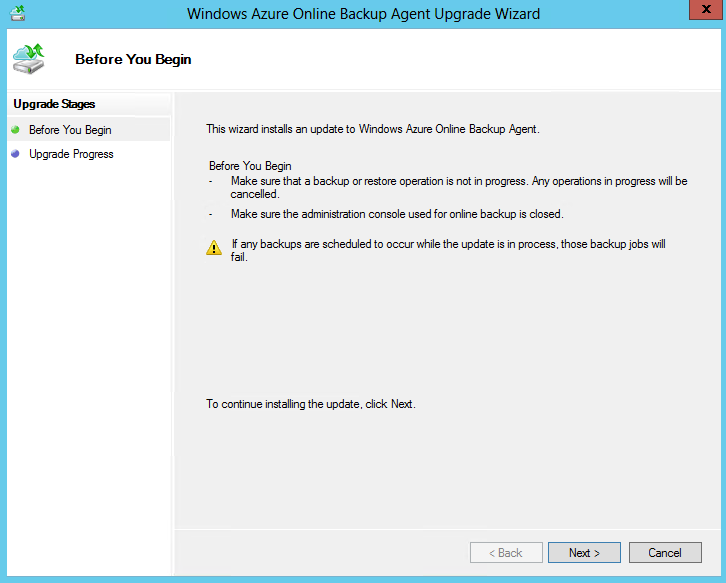Click the Upgrade Stages heading

54,104
